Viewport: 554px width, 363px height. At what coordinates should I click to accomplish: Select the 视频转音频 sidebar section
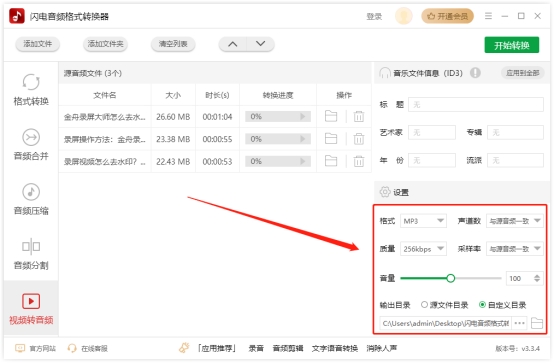31,309
